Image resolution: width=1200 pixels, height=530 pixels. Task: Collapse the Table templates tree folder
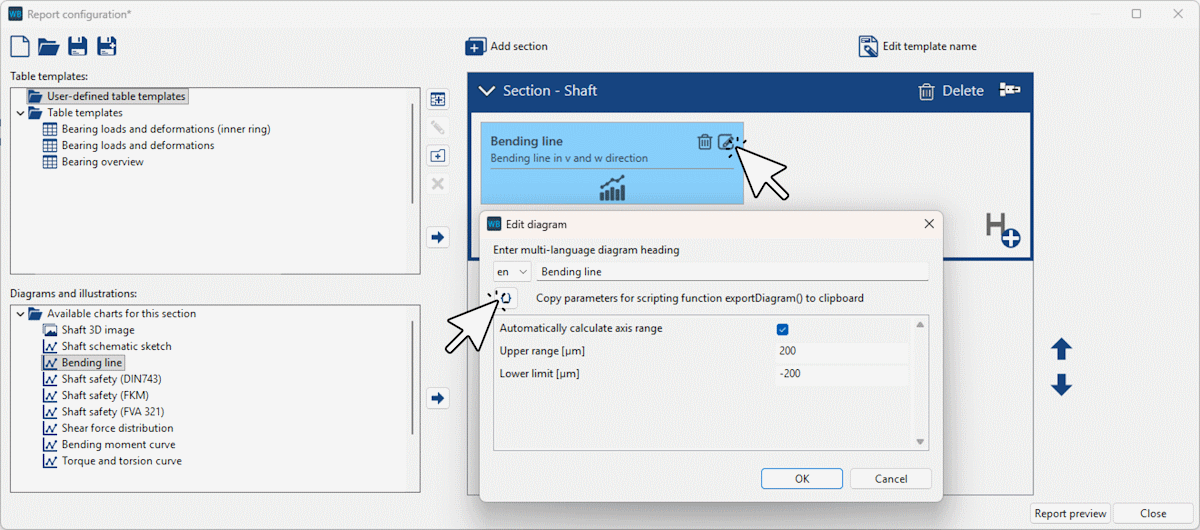click(x=21, y=113)
